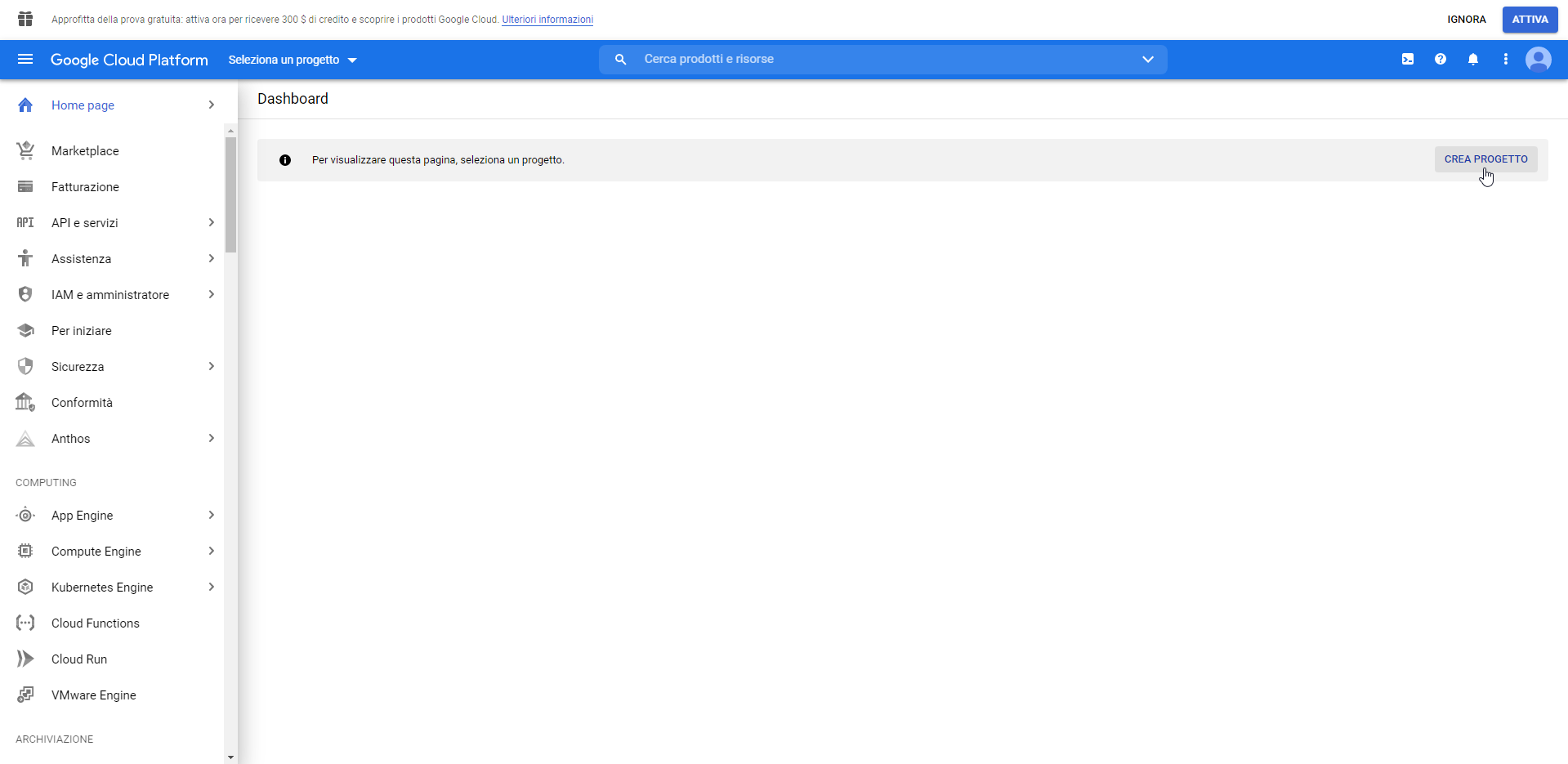
Task: Click the sidebar scroll down arrow
Action: 230,757
